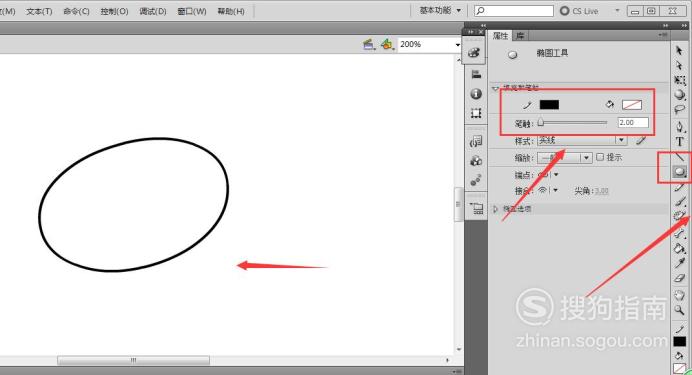Viewport: 692px width, 375px height.
Task: Open the Motion Presets panel icon
Action: (476, 180)
